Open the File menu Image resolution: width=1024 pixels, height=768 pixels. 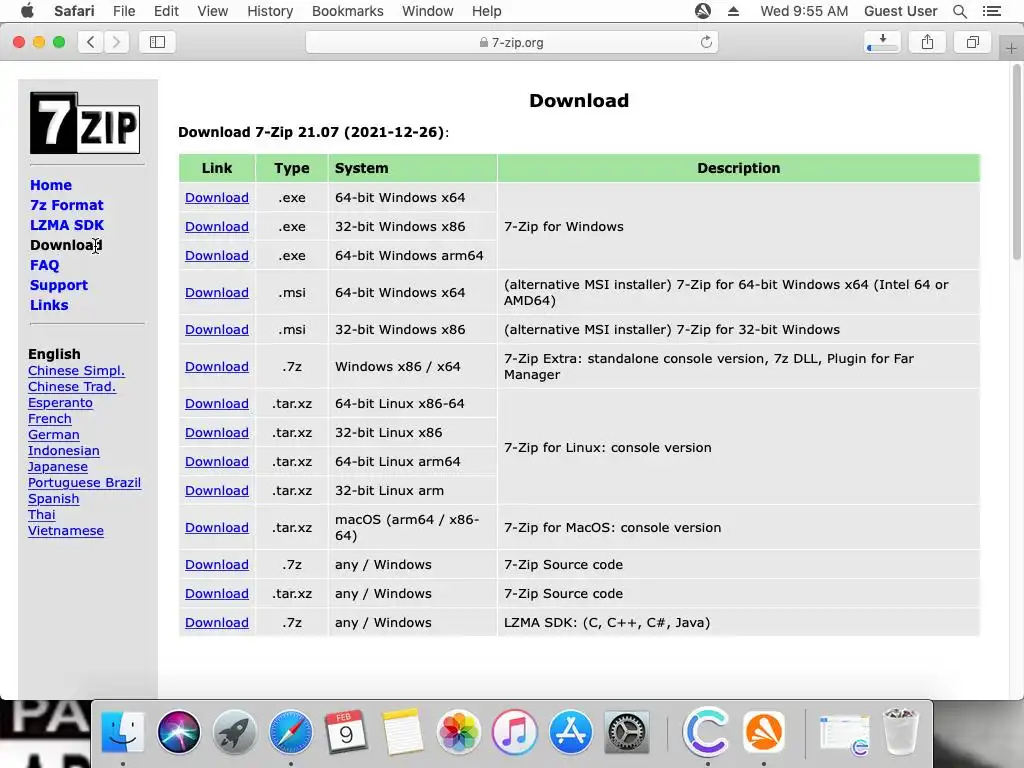click(123, 11)
